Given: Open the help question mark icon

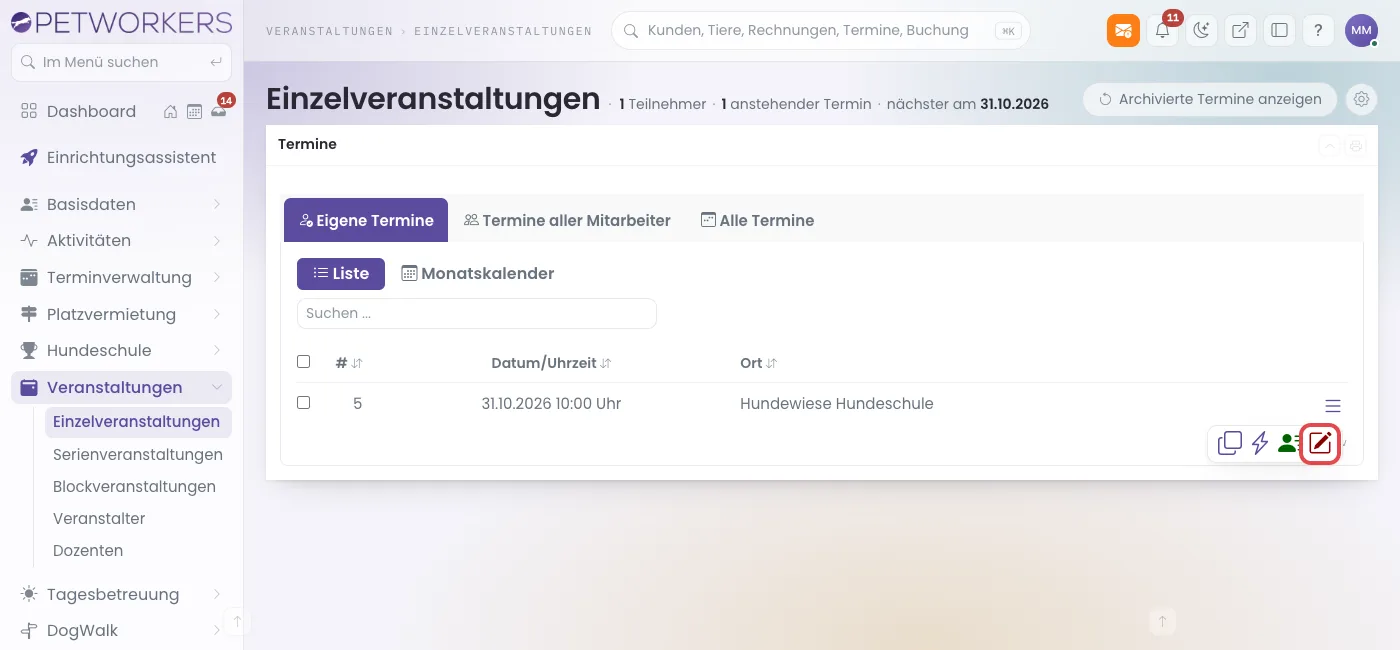Looking at the screenshot, I should (1318, 31).
